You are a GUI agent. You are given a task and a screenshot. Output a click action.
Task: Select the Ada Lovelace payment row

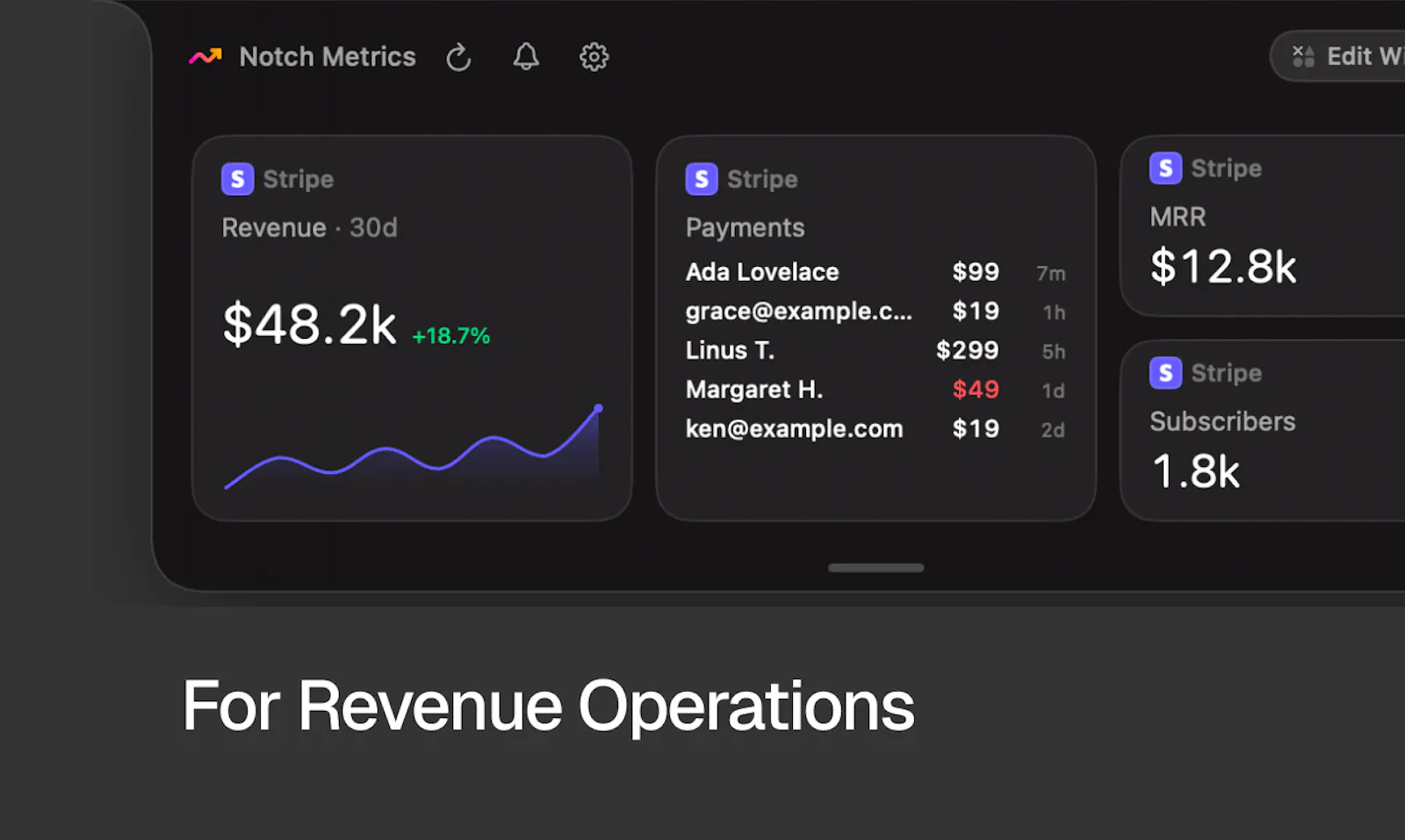click(875, 272)
